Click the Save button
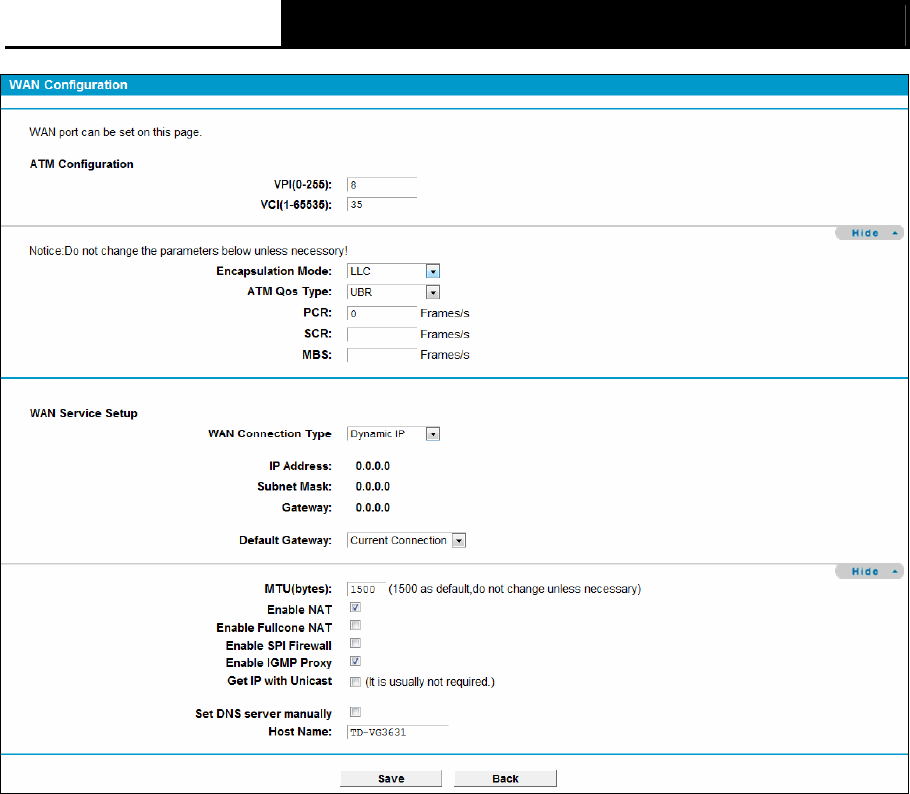 tap(391, 778)
